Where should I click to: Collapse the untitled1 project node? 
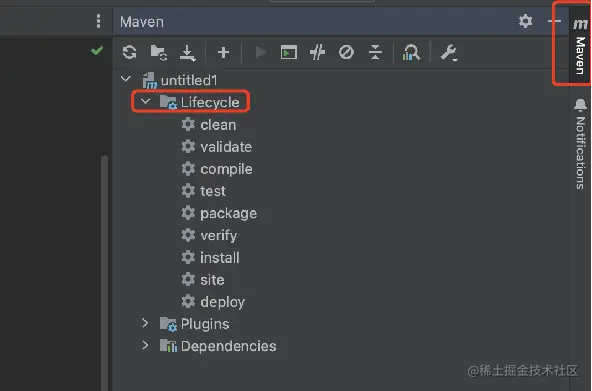coord(126,79)
